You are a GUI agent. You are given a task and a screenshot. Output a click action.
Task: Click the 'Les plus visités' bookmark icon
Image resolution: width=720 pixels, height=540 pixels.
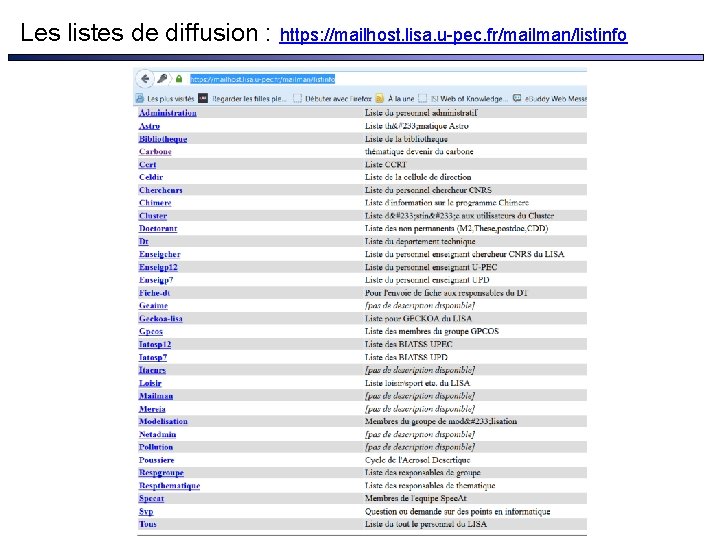(140, 98)
